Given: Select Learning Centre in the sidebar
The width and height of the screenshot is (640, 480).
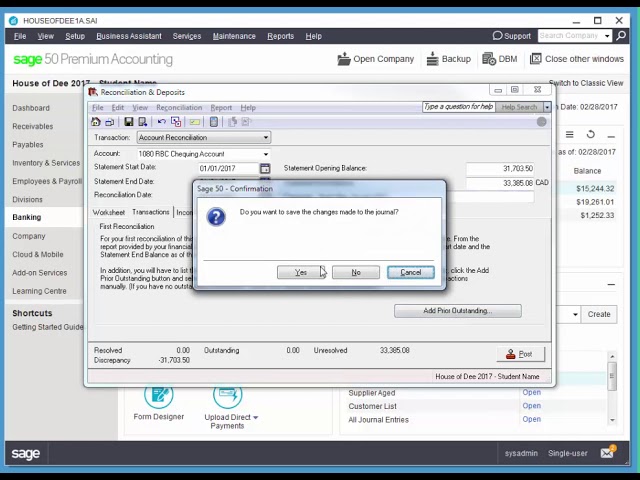Looking at the screenshot, I should 39,291.
